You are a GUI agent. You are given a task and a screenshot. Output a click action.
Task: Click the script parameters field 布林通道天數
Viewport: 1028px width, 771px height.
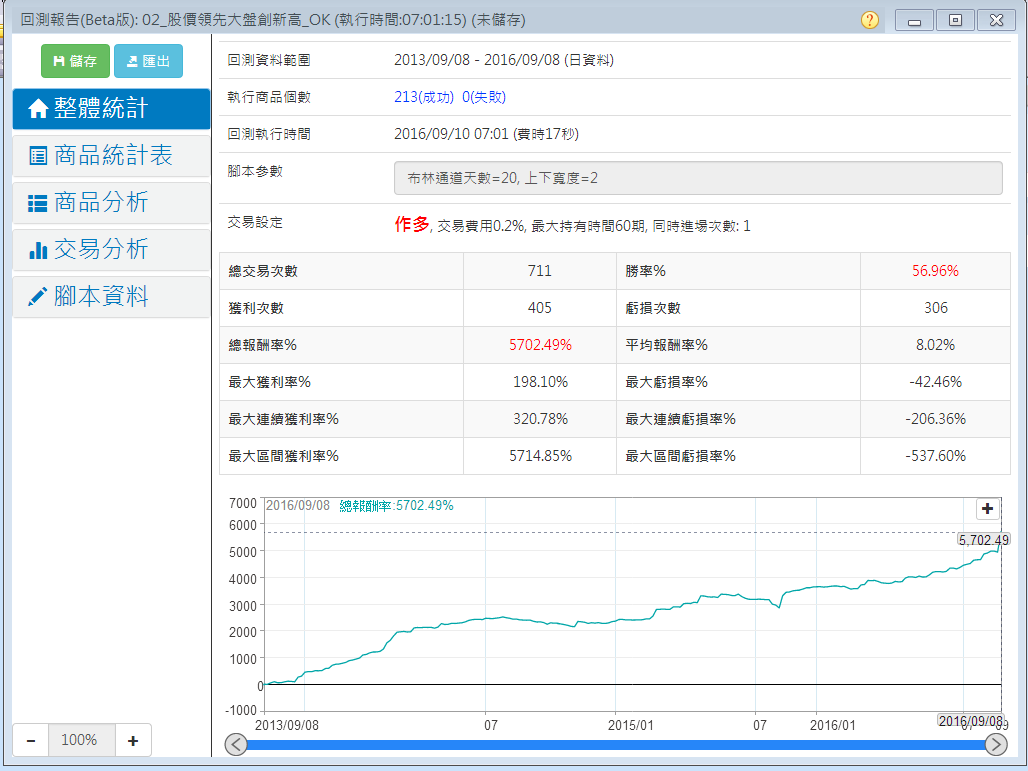698,178
